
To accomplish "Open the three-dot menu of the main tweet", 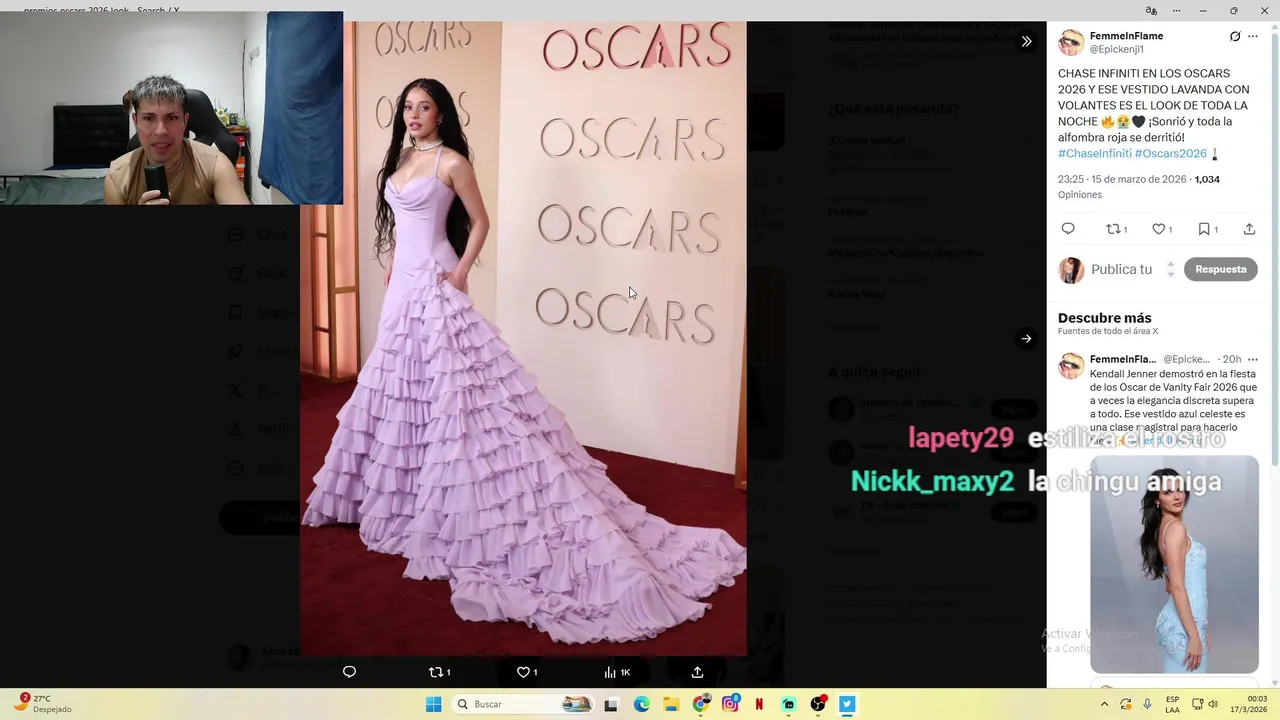I will 1253,36.
